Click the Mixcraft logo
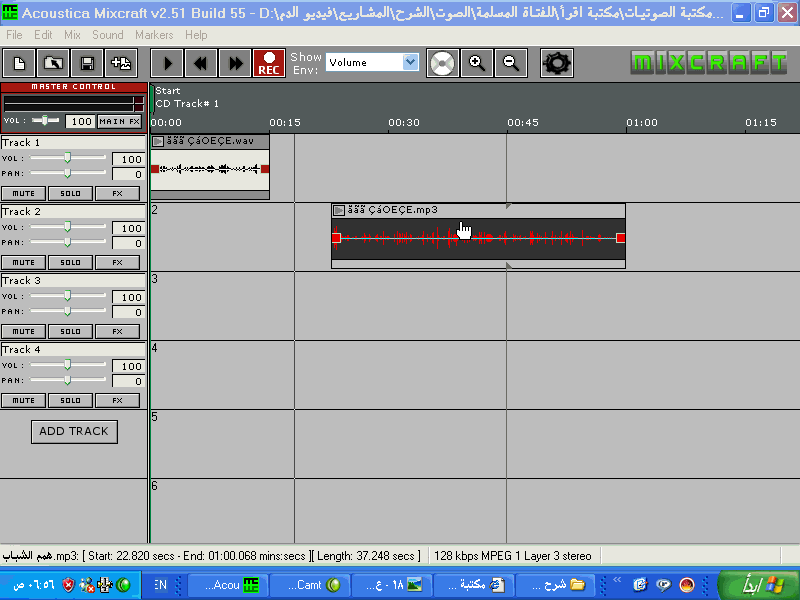Image resolution: width=800 pixels, height=600 pixels. point(709,63)
